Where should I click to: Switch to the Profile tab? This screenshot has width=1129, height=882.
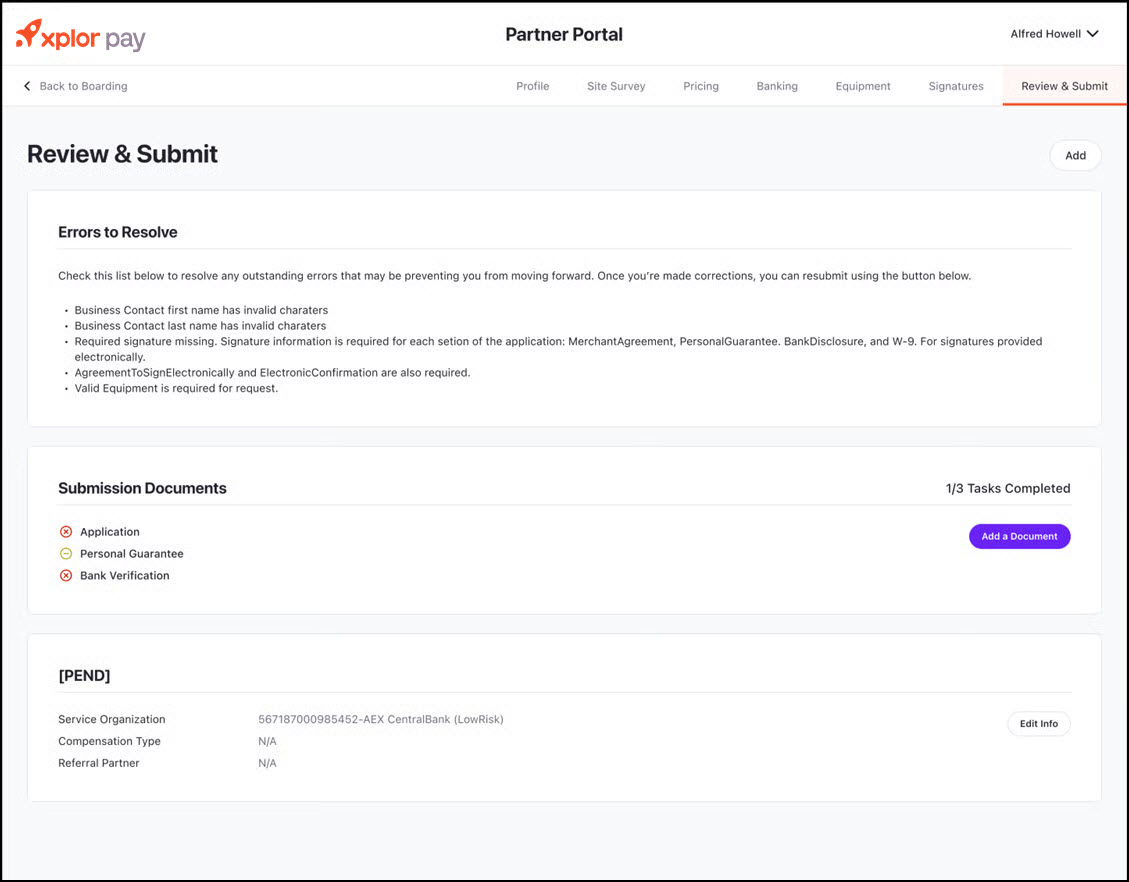point(532,86)
